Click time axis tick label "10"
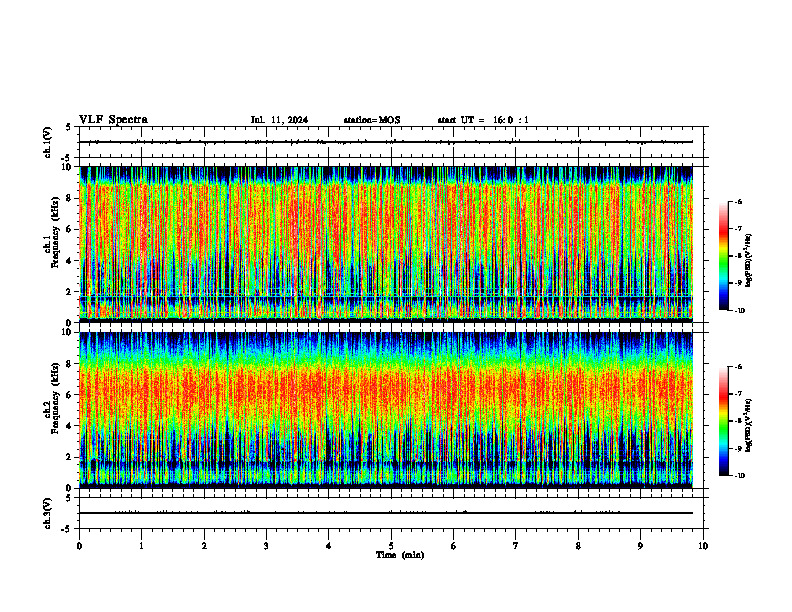This screenshot has width=792, height=612. click(x=703, y=546)
